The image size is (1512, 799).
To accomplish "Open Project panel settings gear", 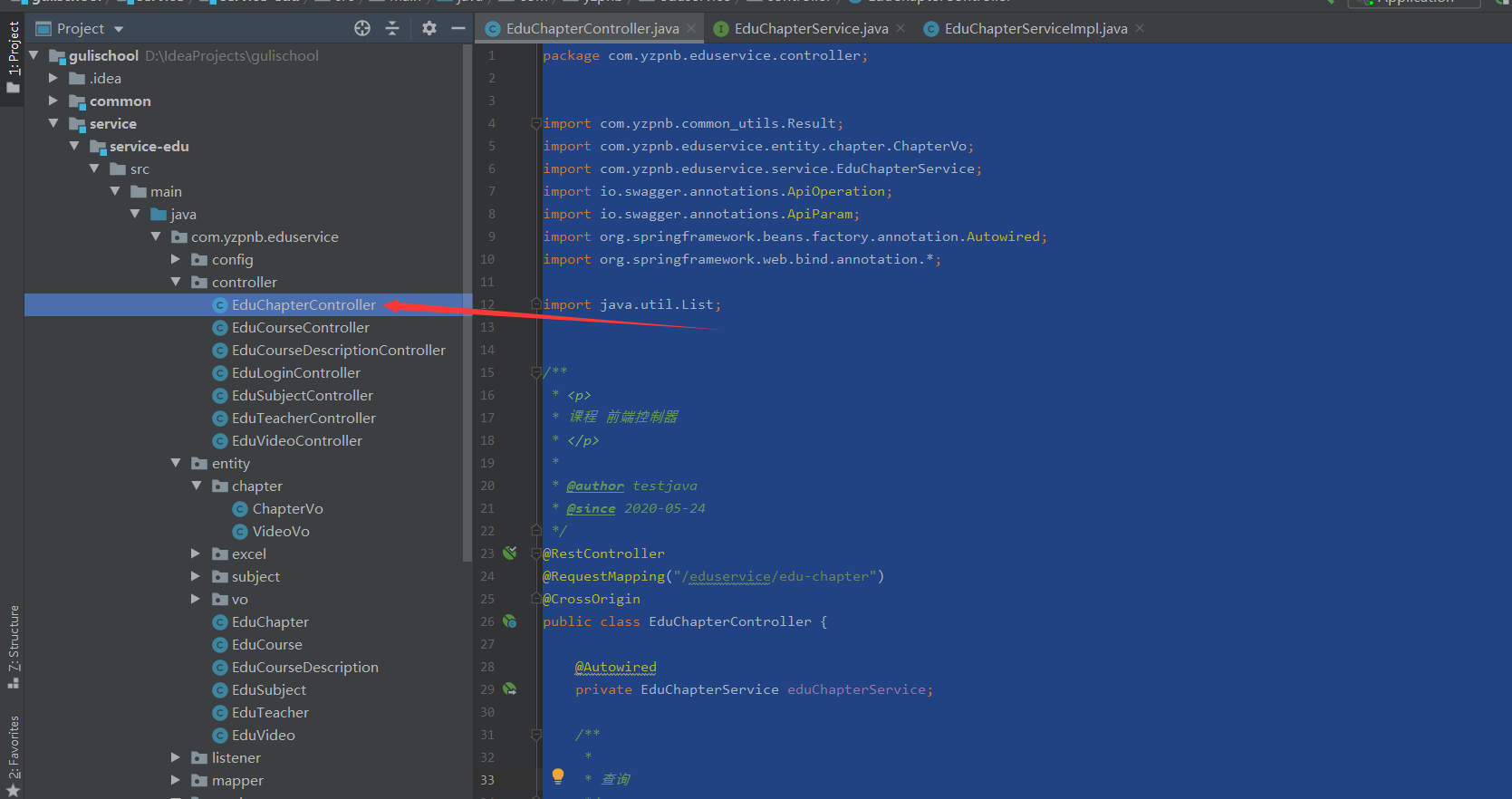I will coord(429,28).
